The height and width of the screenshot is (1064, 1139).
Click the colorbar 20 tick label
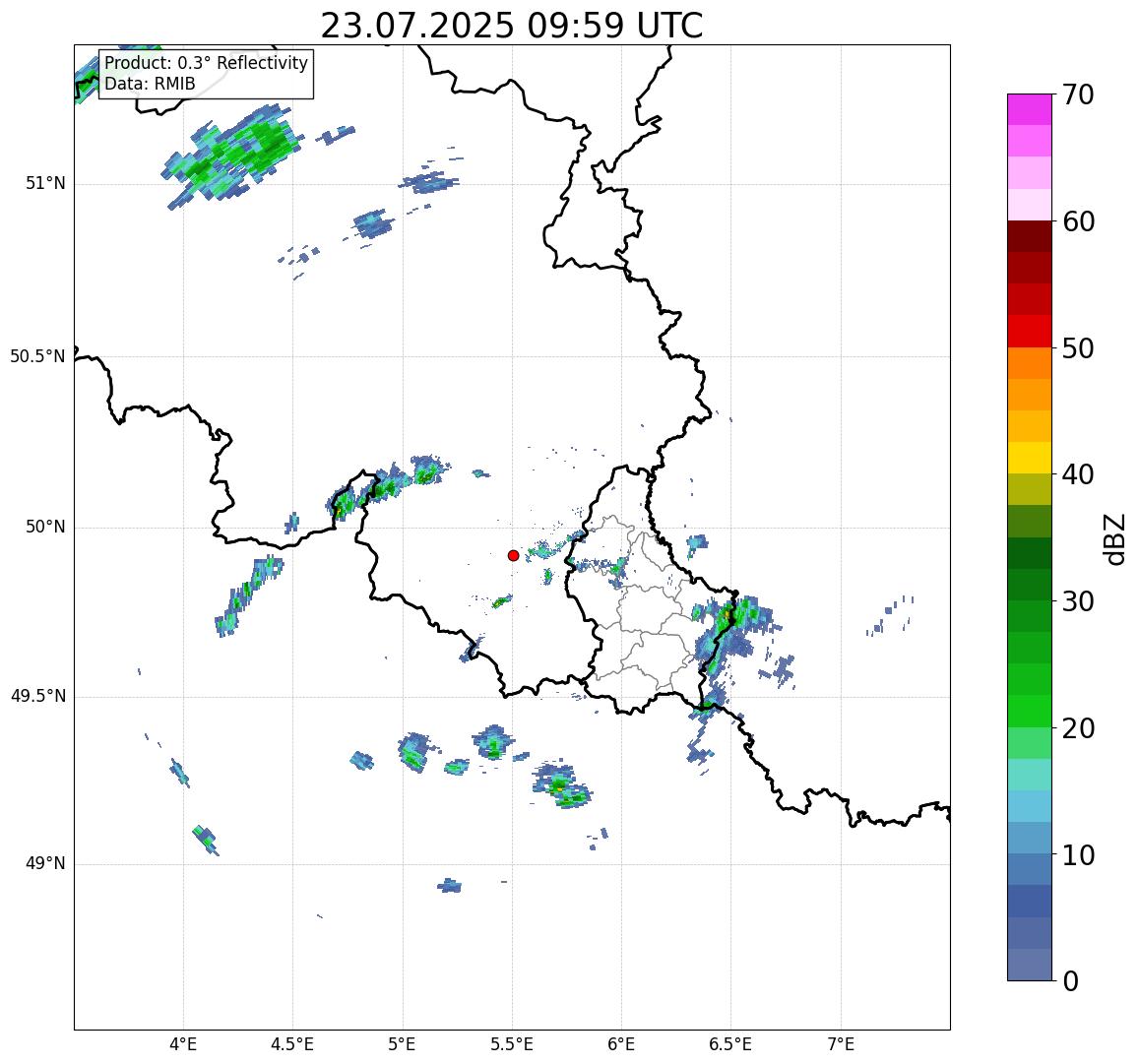click(1078, 728)
